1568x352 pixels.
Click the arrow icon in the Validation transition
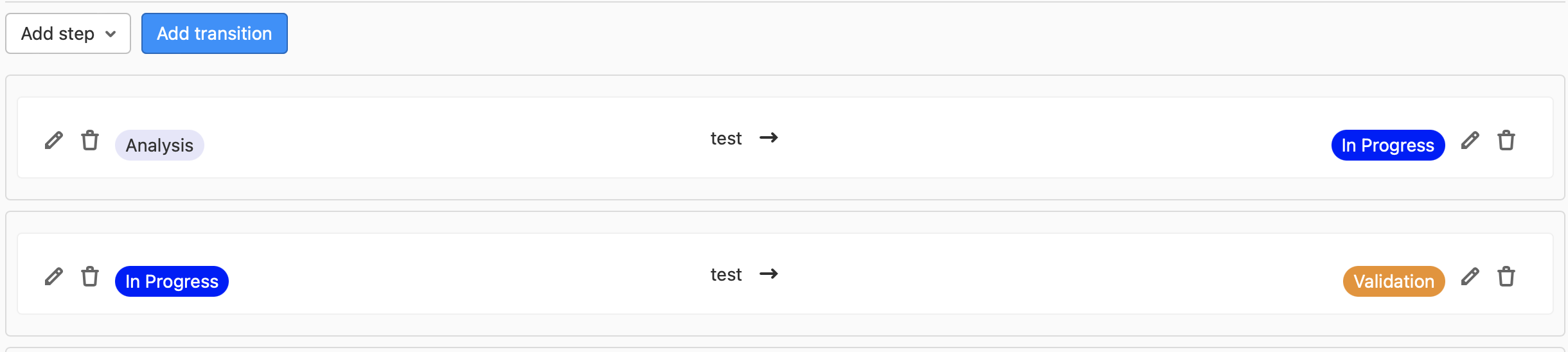click(769, 274)
